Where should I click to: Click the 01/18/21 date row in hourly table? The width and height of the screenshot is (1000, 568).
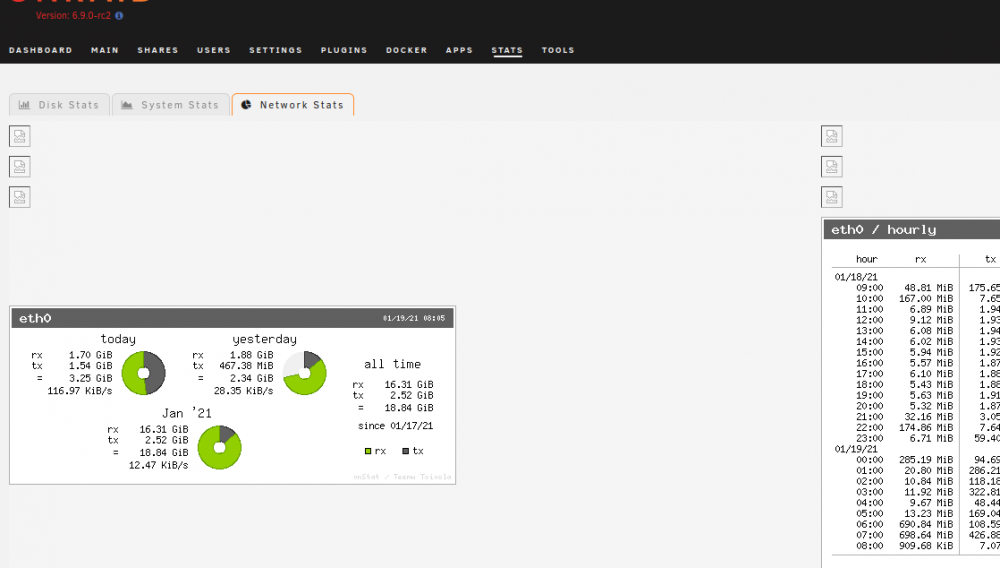pos(856,277)
